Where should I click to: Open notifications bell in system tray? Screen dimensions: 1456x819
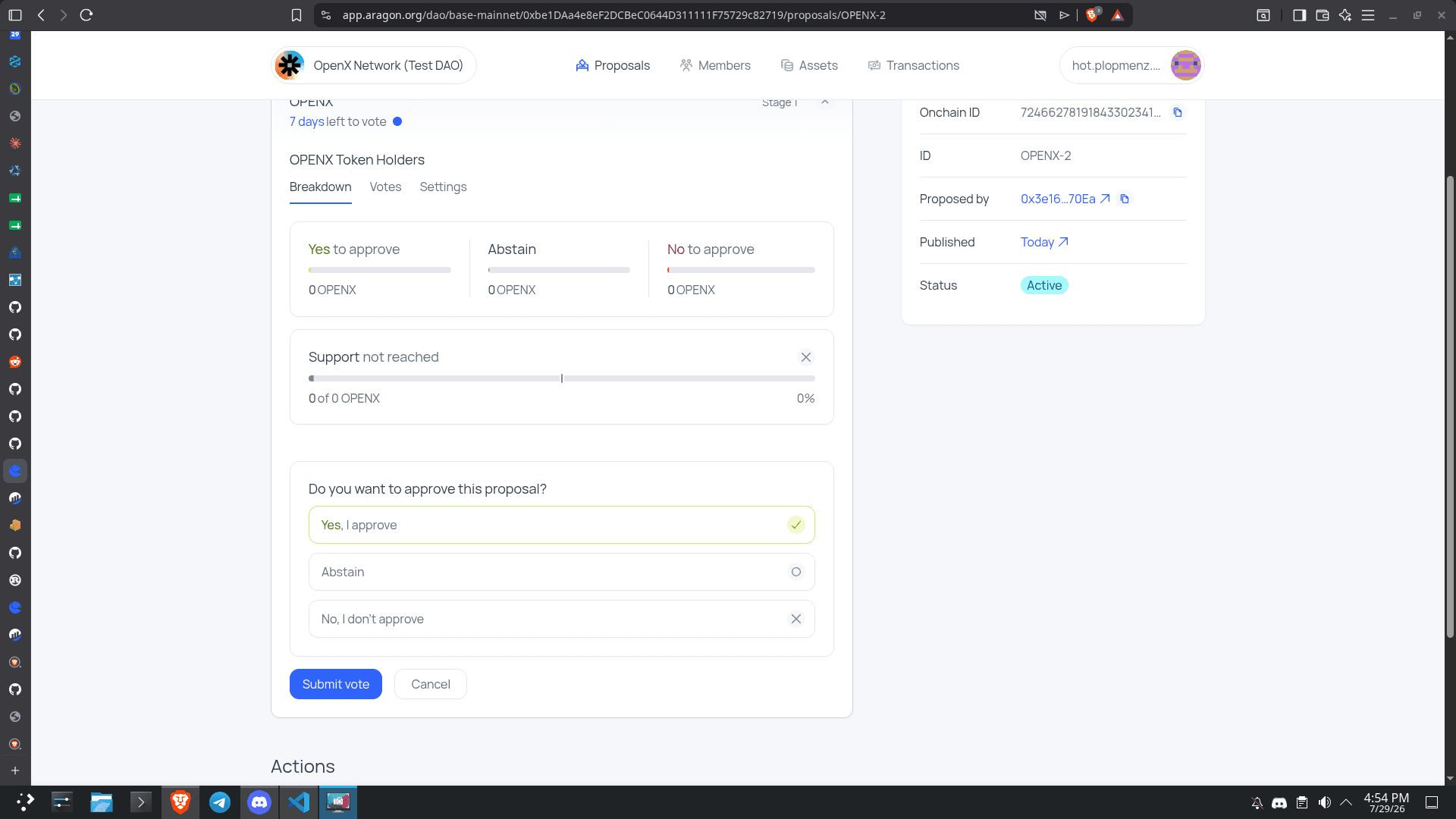[1257, 802]
